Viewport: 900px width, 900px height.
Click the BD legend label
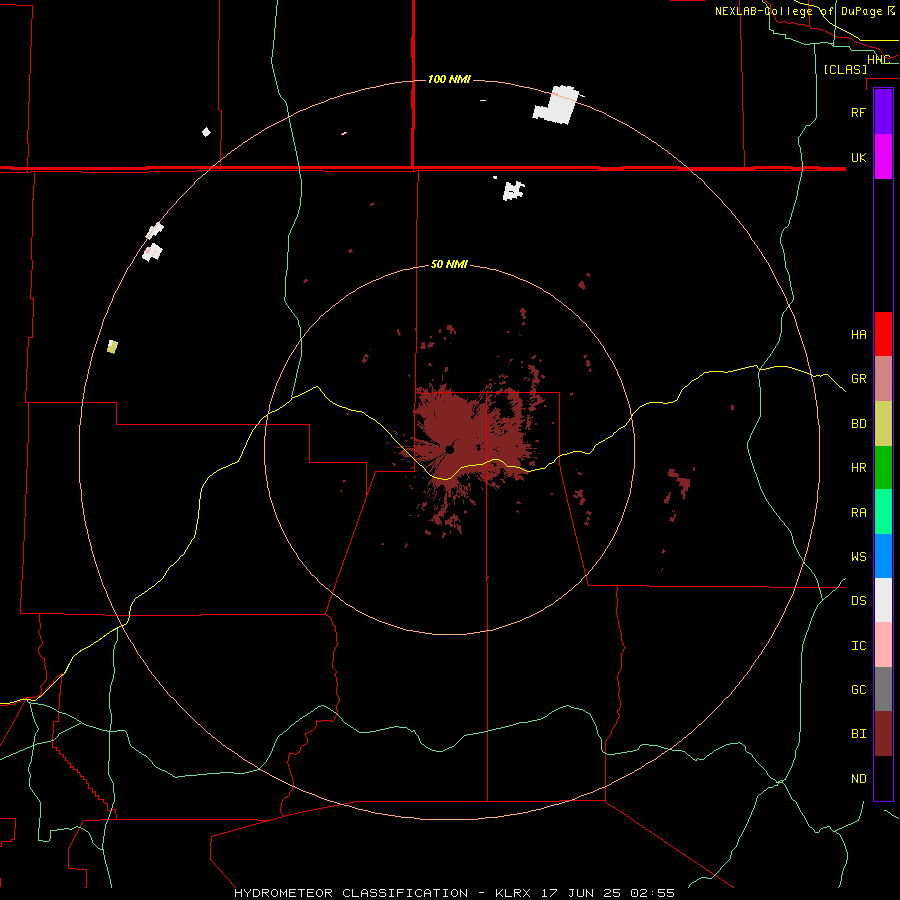tap(858, 424)
